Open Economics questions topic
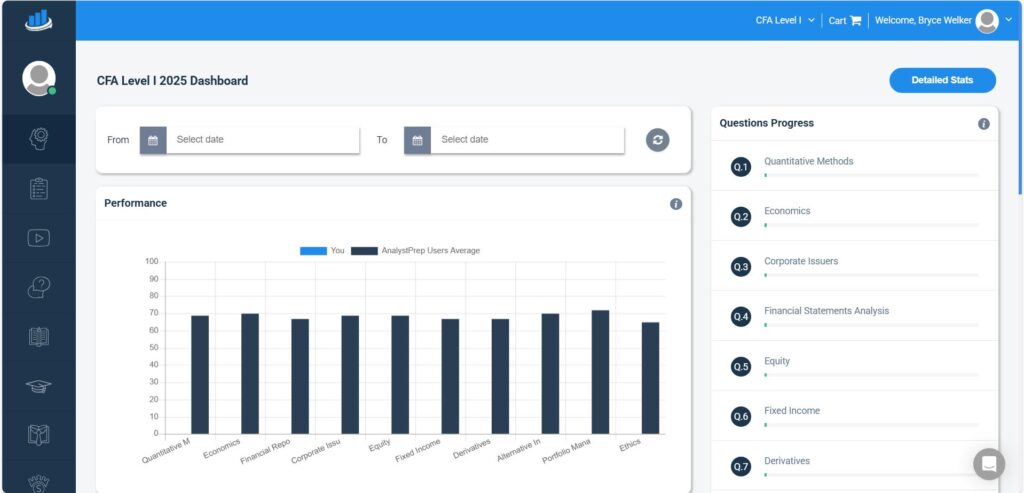The width and height of the screenshot is (1024, 493). pyautogui.click(x=787, y=211)
